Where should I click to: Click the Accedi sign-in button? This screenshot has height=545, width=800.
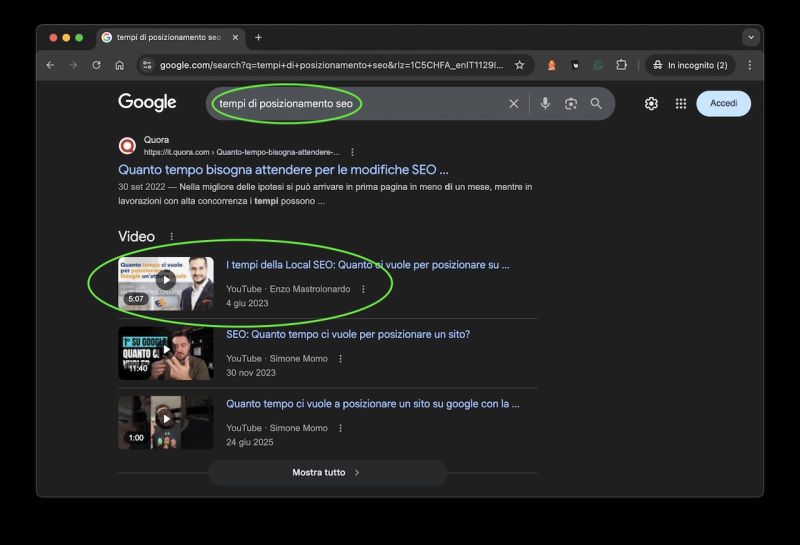[723, 103]
